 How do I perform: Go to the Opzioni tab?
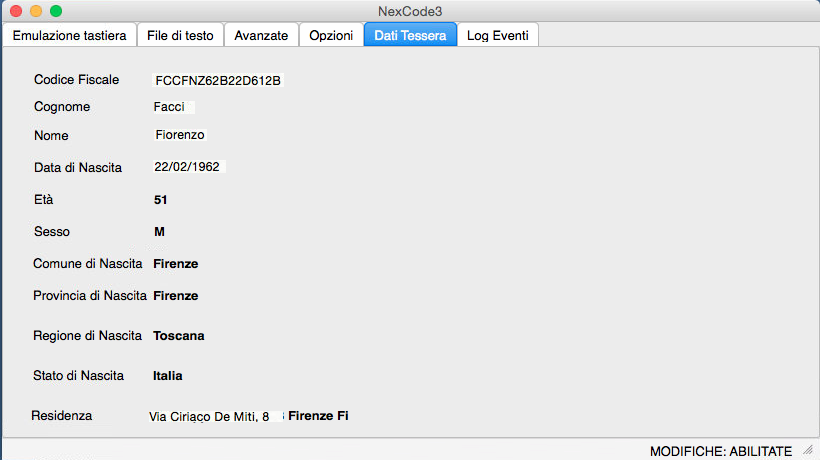click(x=331, y=35)
